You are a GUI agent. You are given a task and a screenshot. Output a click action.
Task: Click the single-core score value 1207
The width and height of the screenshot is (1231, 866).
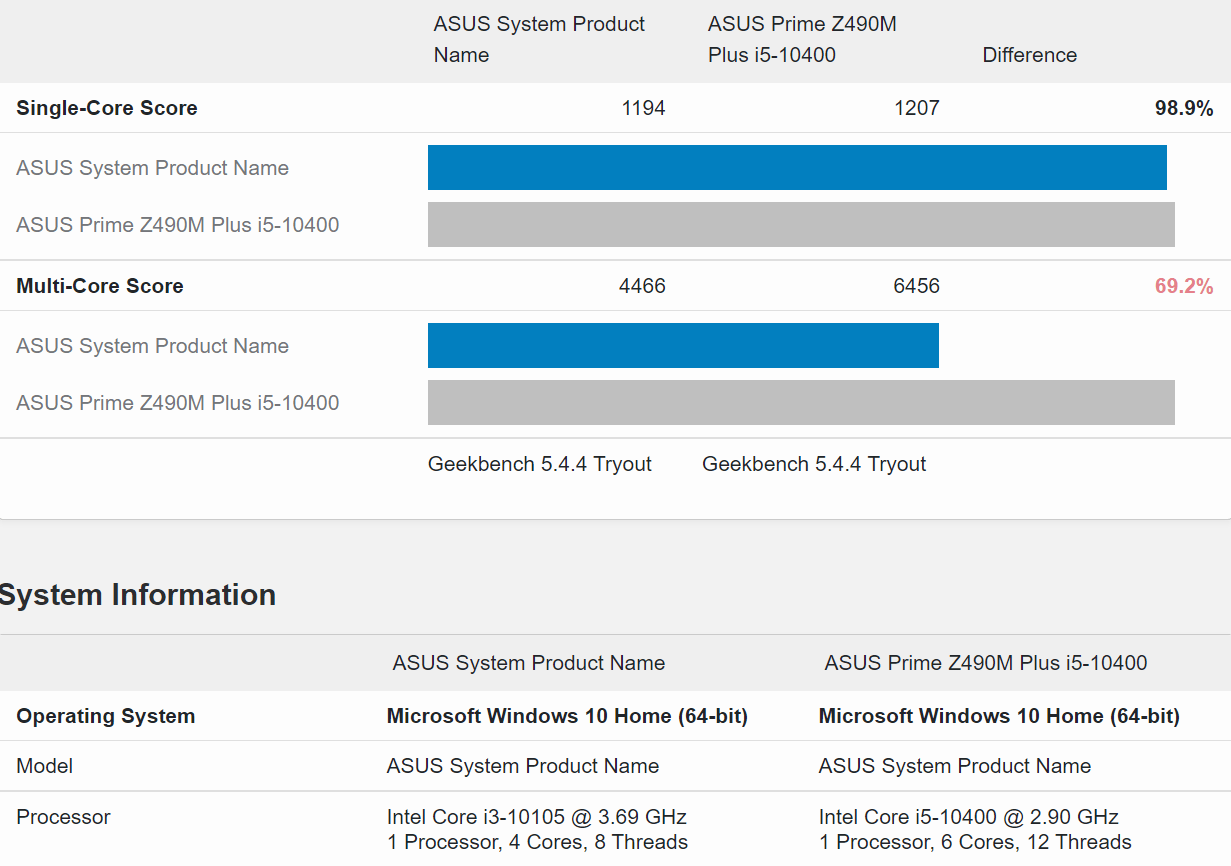[916, 108]
